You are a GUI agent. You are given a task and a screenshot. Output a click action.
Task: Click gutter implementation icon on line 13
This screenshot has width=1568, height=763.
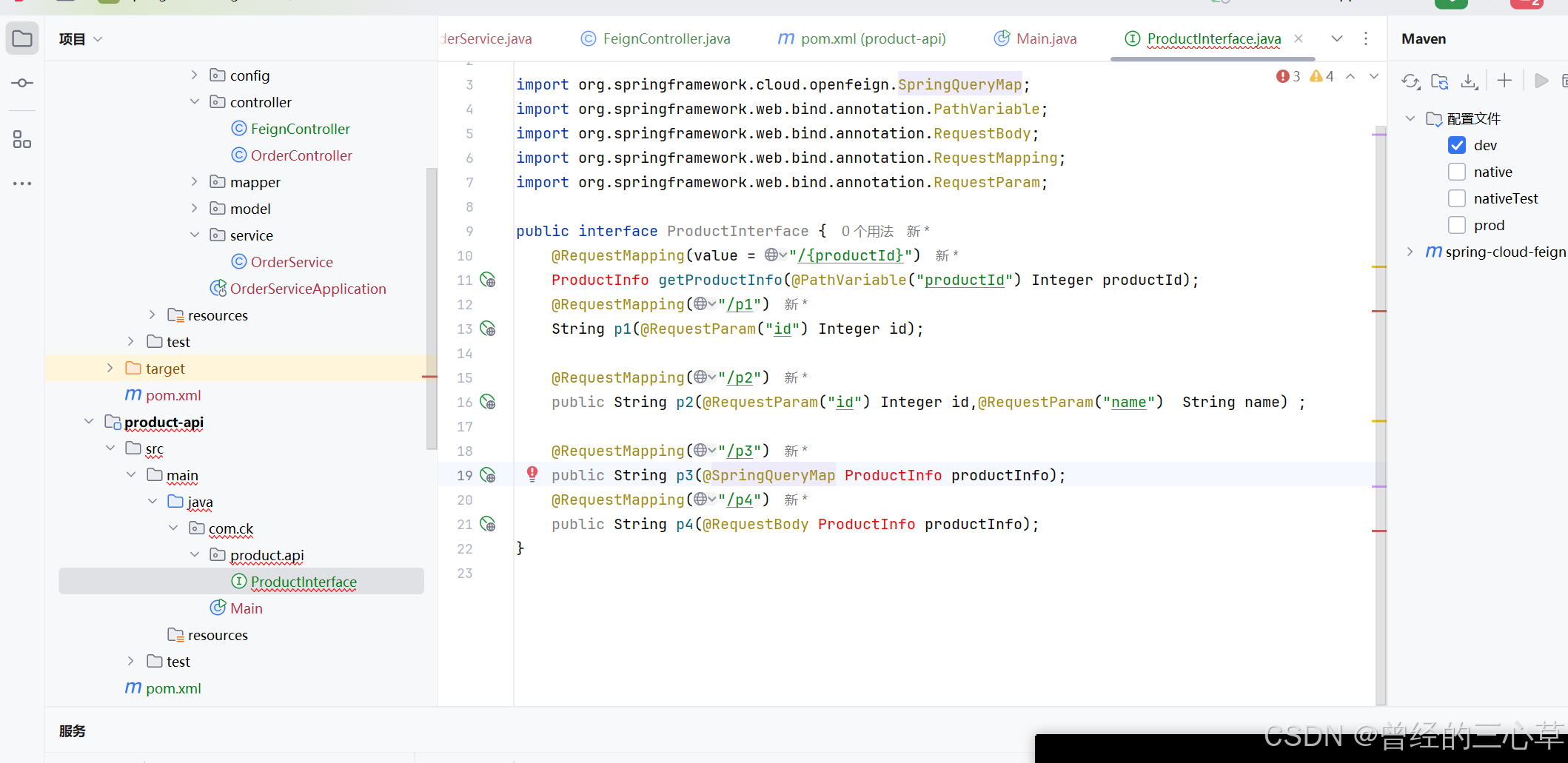point(488,329)
